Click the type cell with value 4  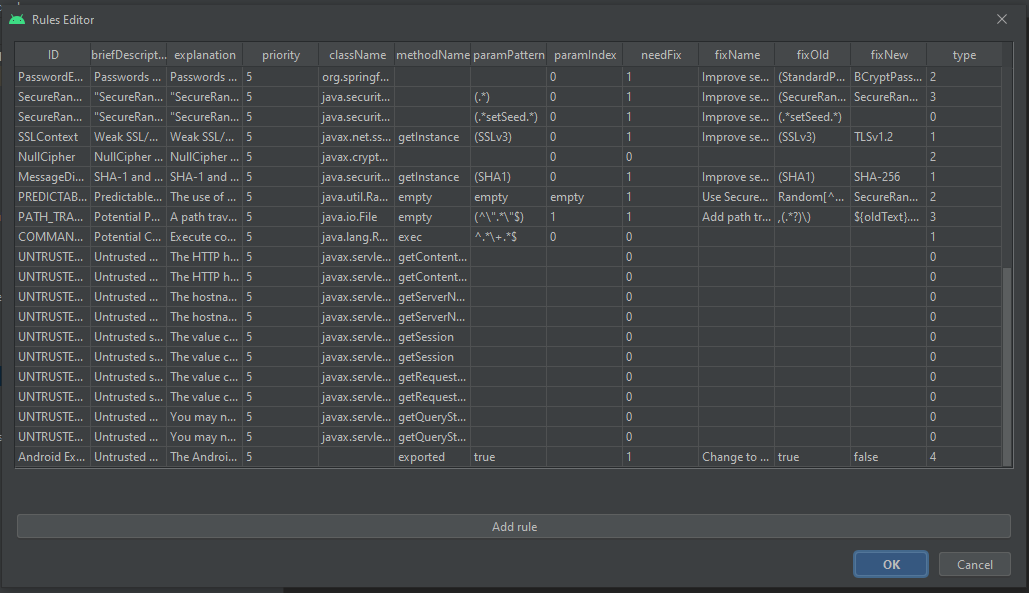click(964, 457)
